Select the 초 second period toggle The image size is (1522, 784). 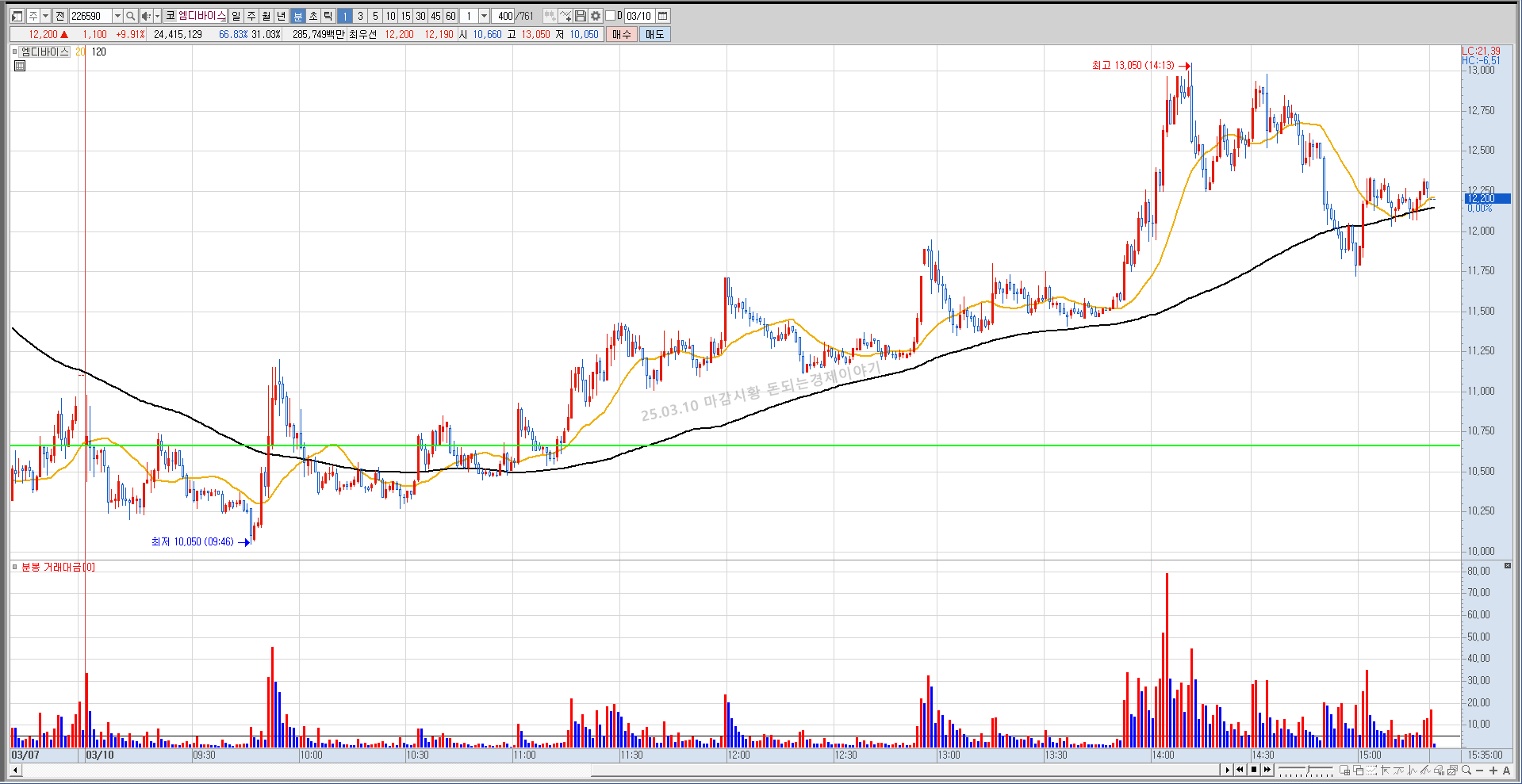point(312,16)
